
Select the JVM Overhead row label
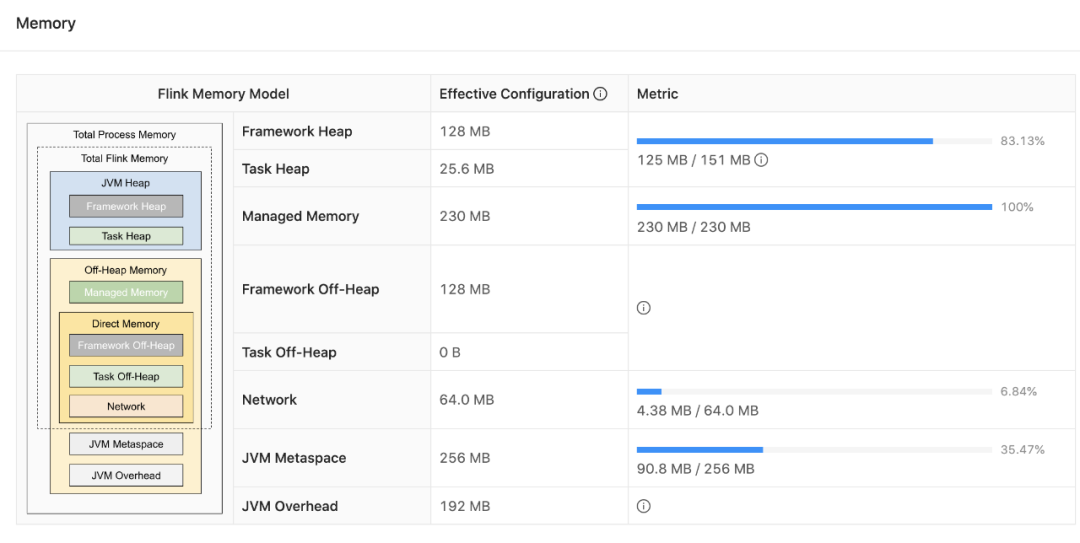point(290,506)
